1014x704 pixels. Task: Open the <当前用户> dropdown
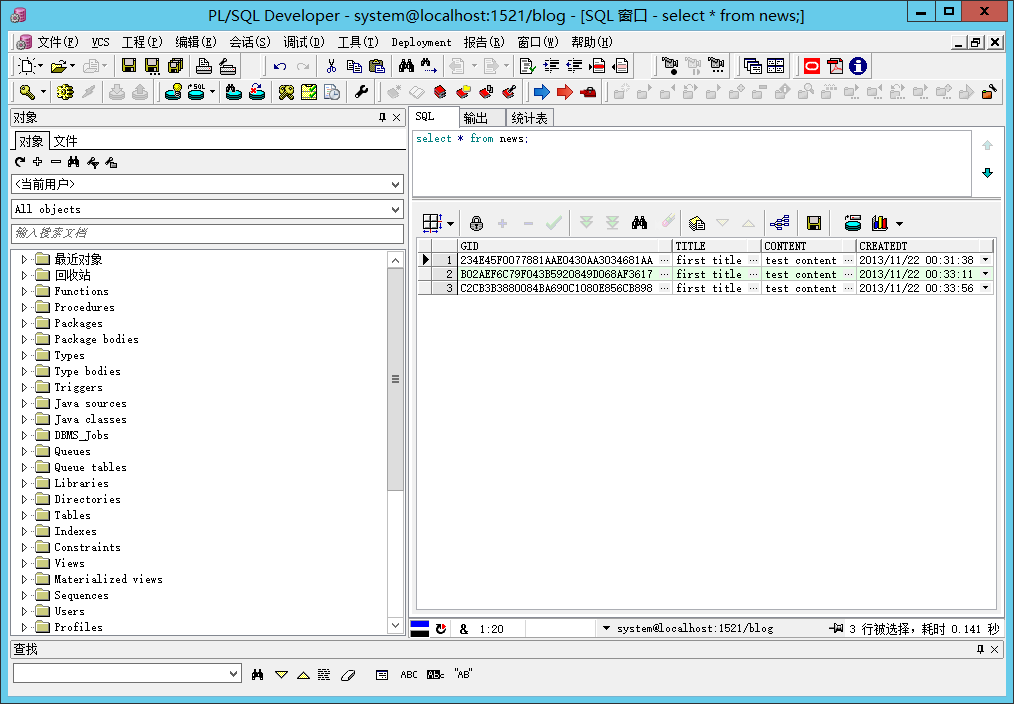[395, 185]
